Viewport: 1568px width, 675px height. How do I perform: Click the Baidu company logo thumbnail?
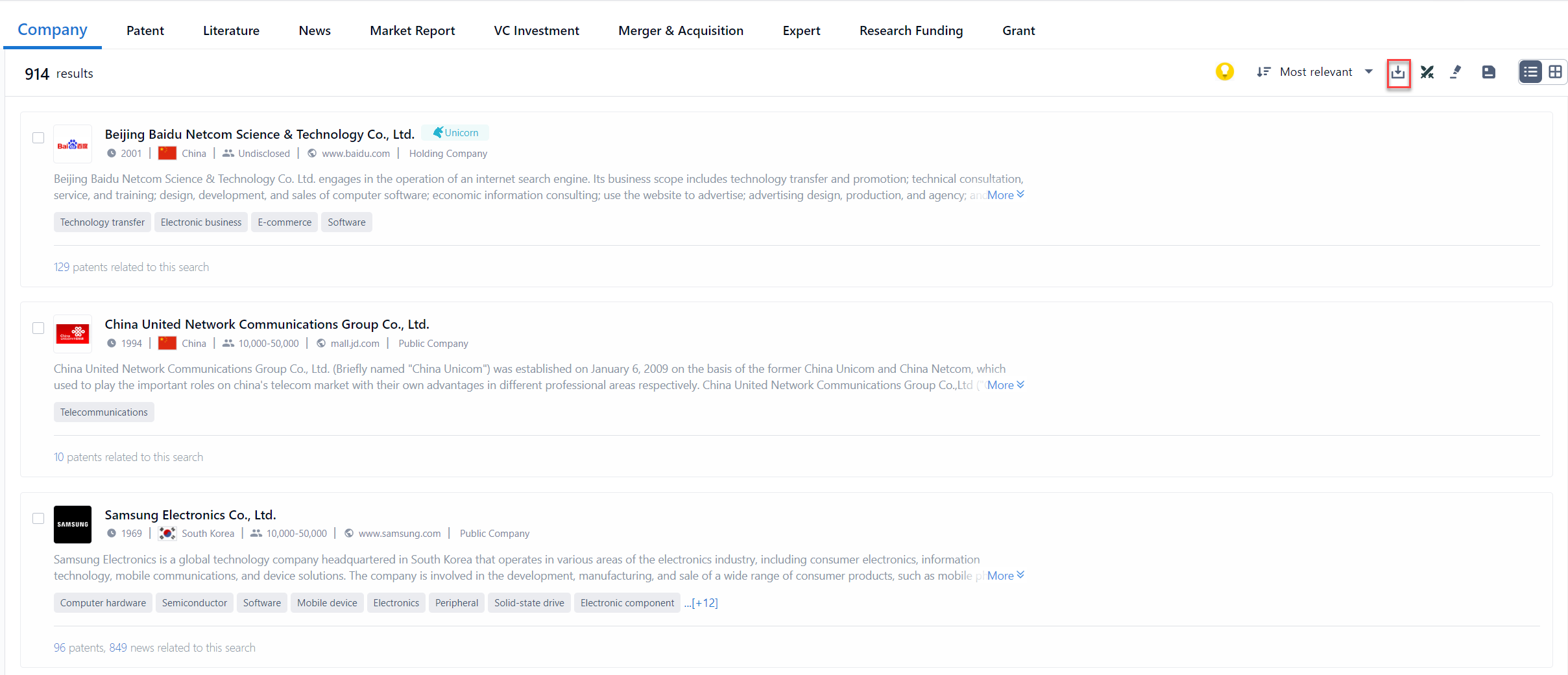[x=72, y=143]
